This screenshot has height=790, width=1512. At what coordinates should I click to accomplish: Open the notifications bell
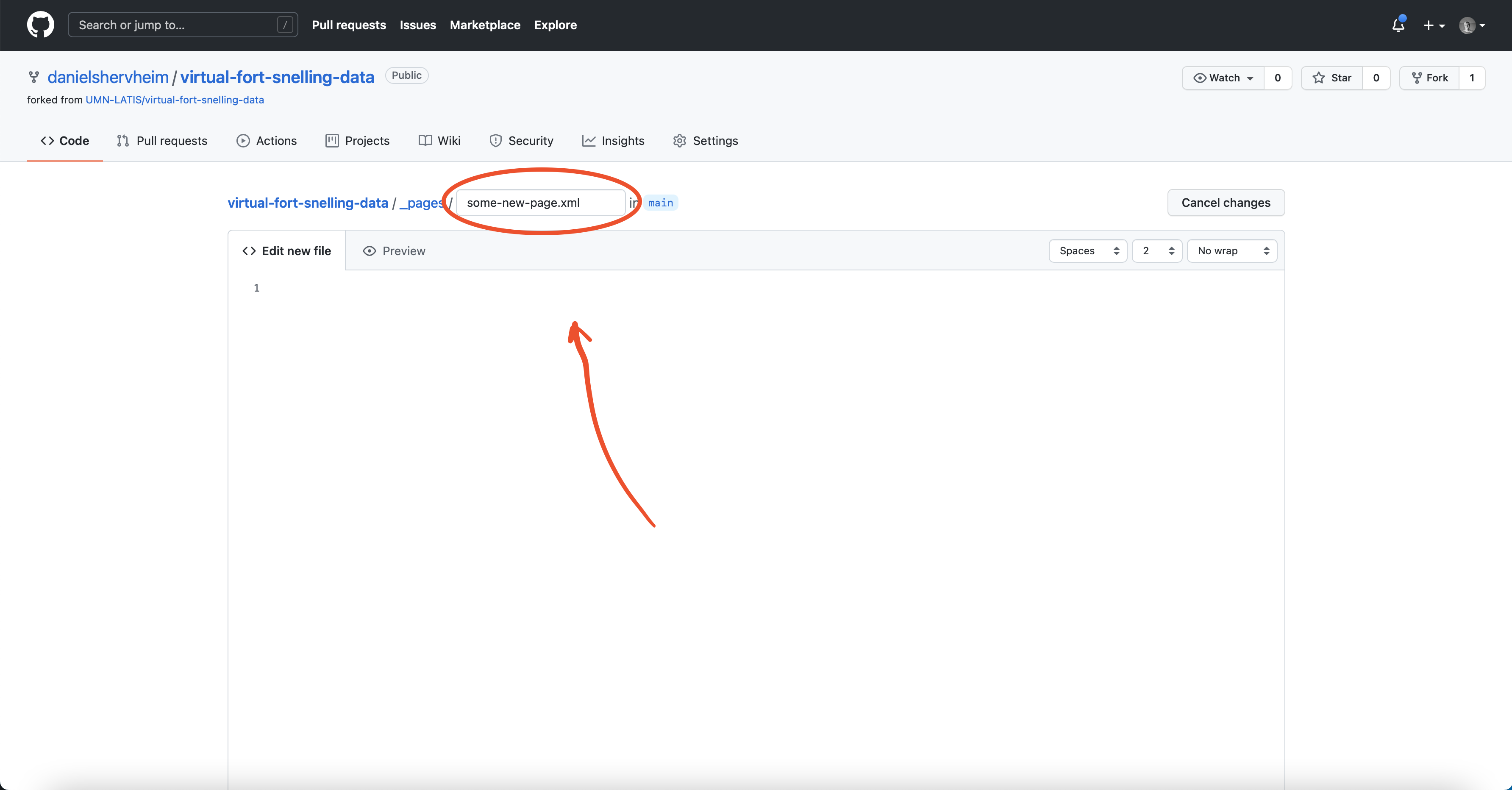(1398, 25)
